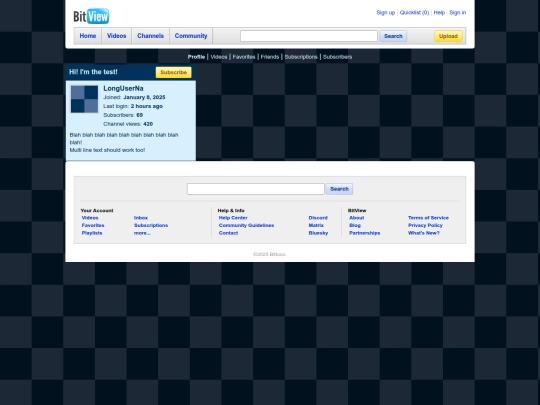Select the Profile channel tab
The width and height of the screenshot is (540, 405).
[196, 57]
